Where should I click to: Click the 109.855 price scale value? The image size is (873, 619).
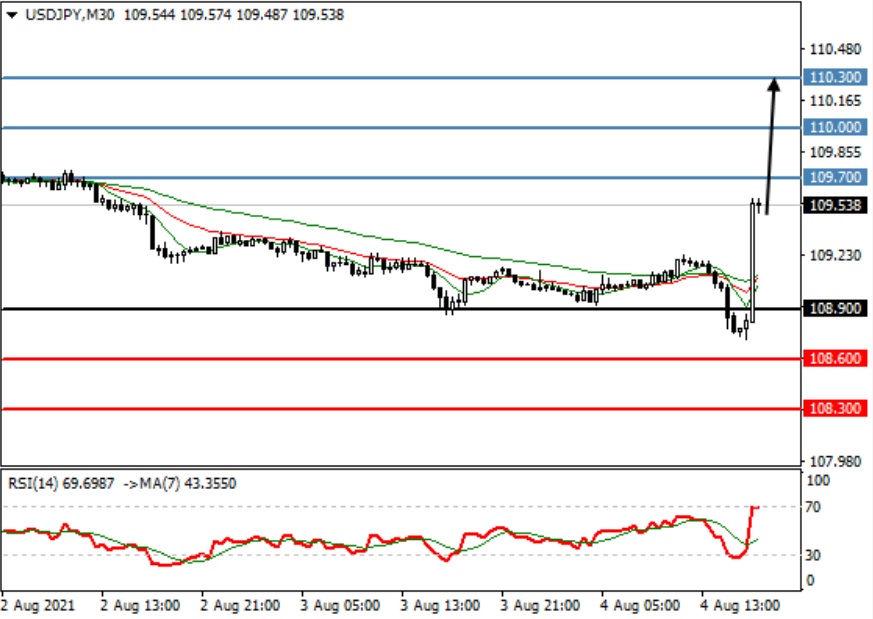coord(835,152)
